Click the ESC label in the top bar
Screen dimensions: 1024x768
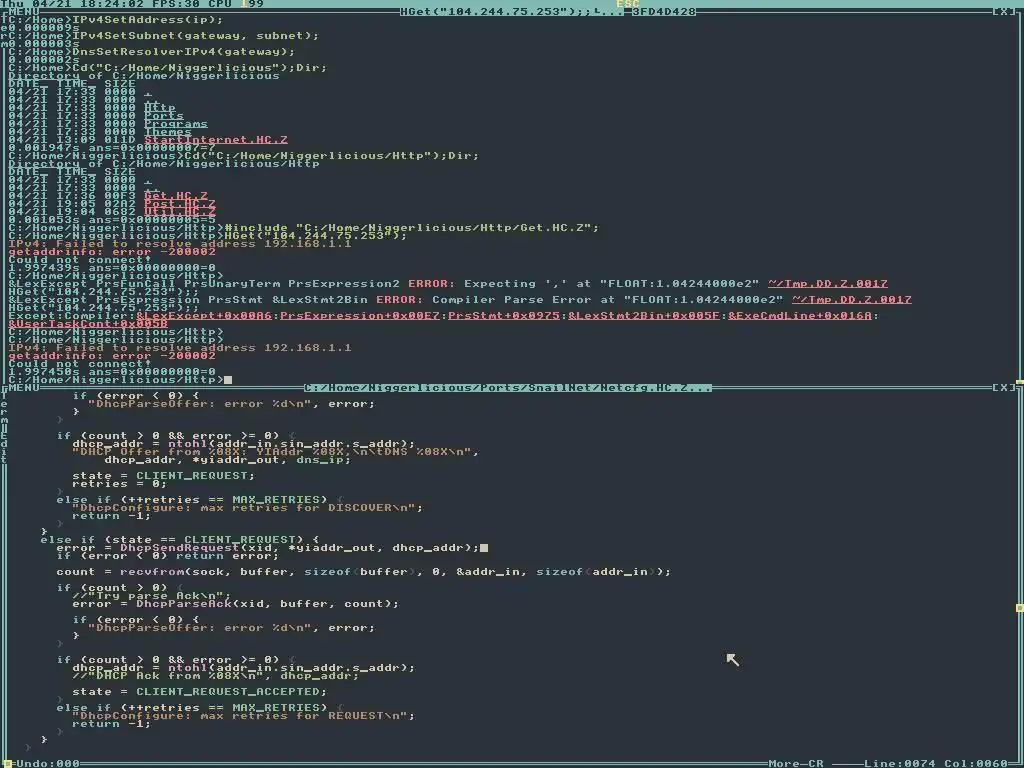coord(628,4)
